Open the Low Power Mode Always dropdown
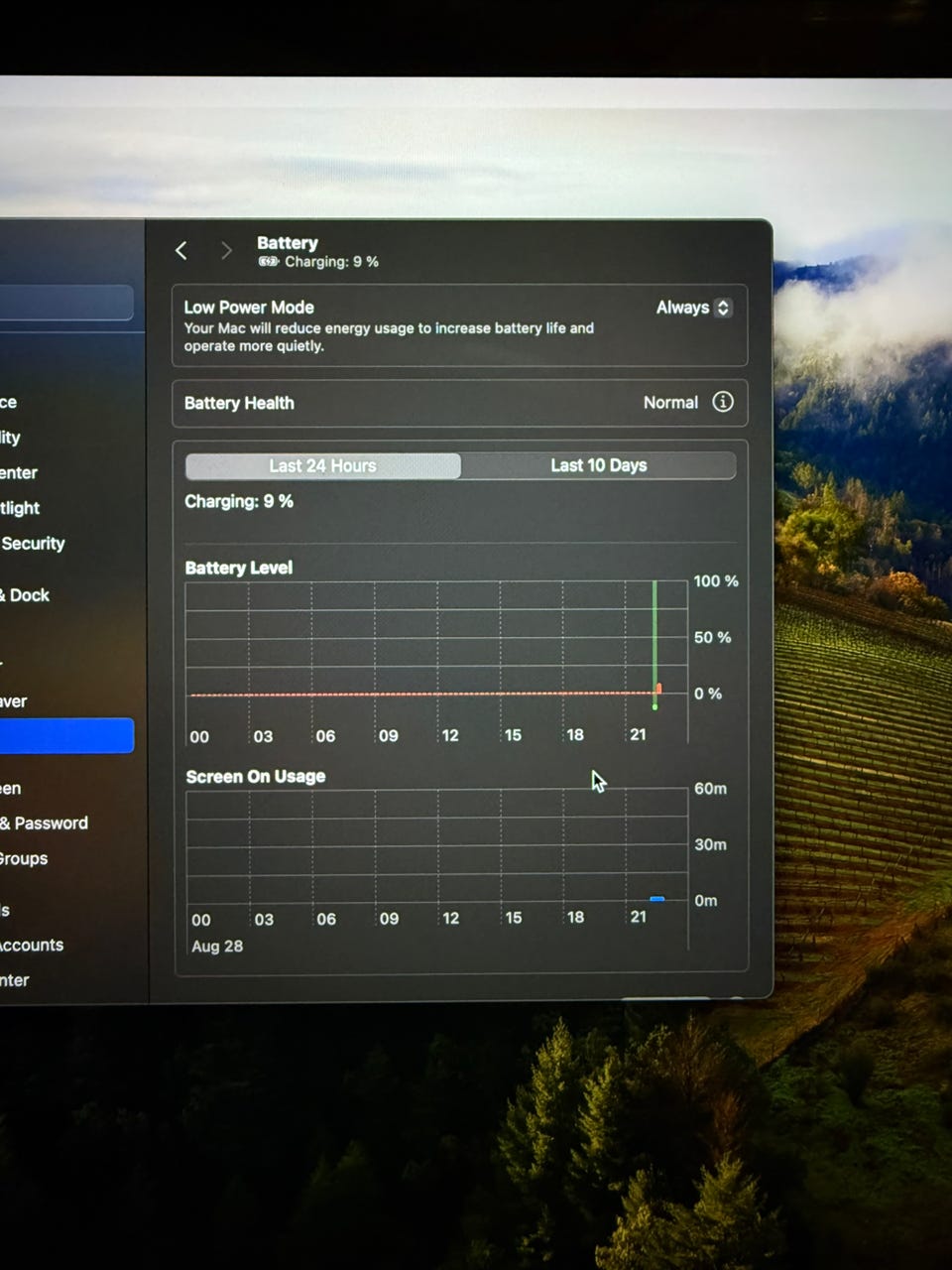This screenshot has width=952, height=1270. [694, 308]
